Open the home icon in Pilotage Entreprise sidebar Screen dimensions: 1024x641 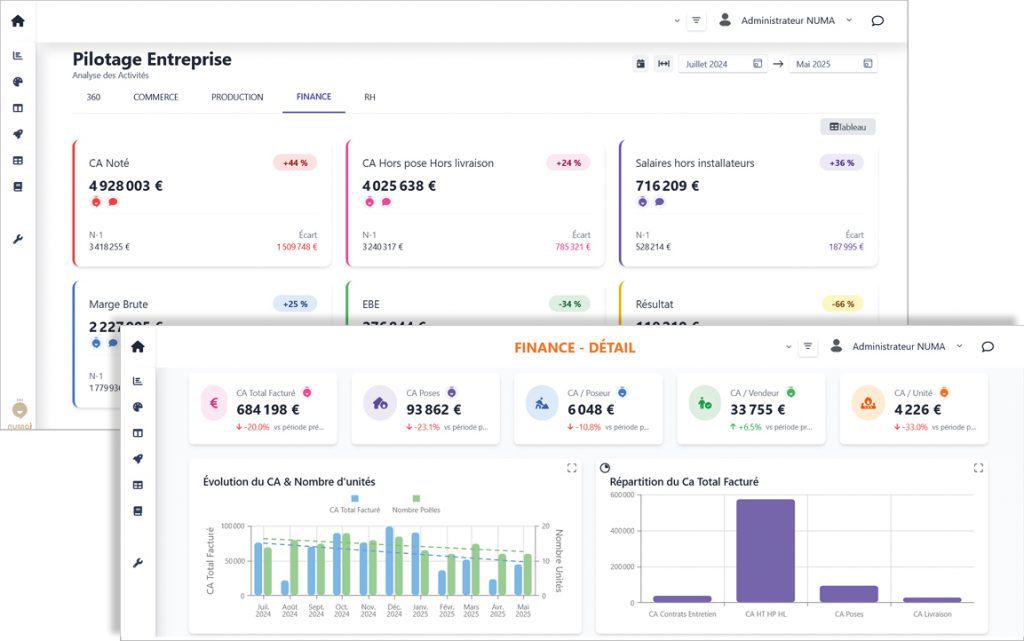pyautogui.click(x=17, y=21)
